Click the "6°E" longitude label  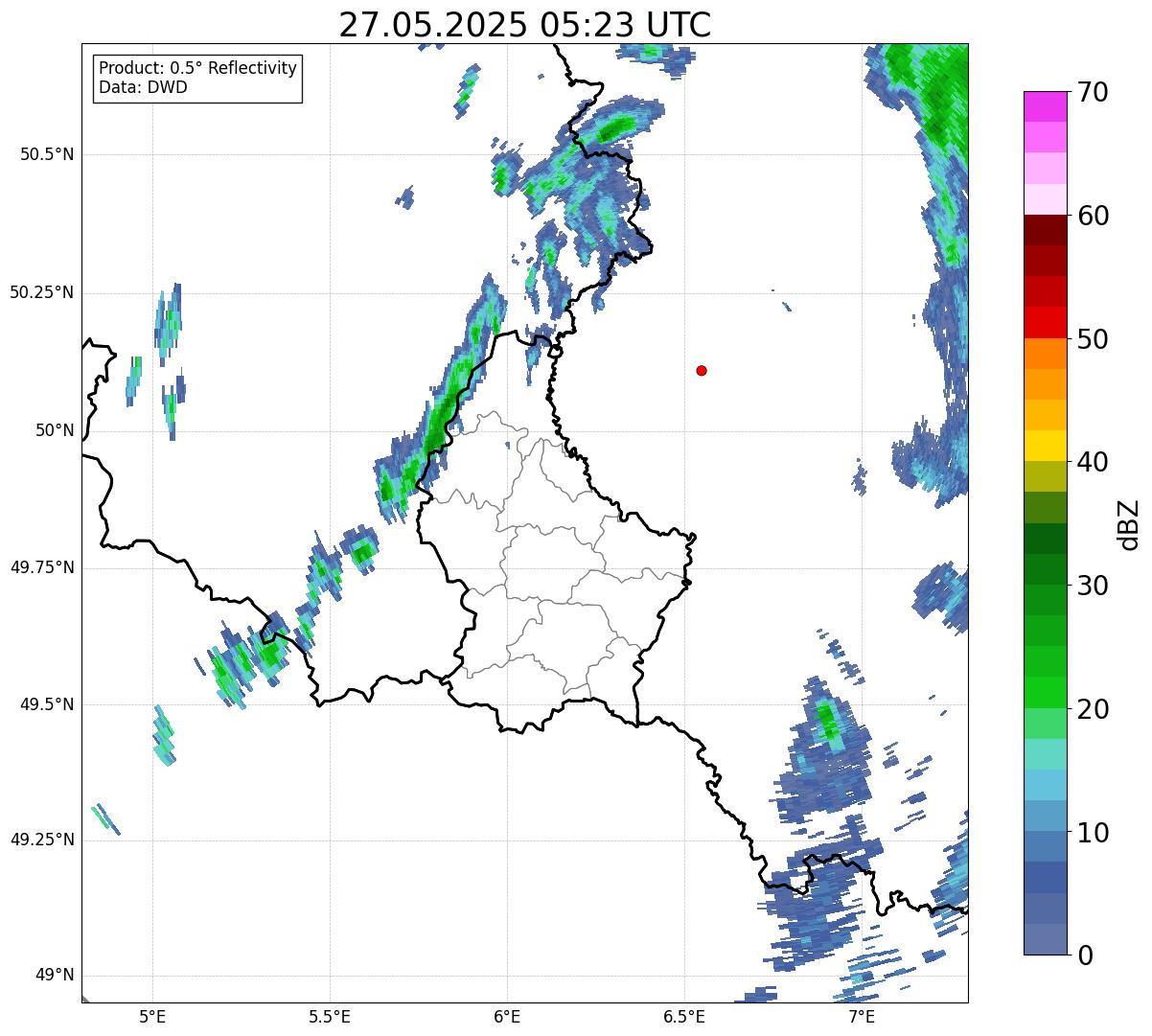[x=507, y=1016]
